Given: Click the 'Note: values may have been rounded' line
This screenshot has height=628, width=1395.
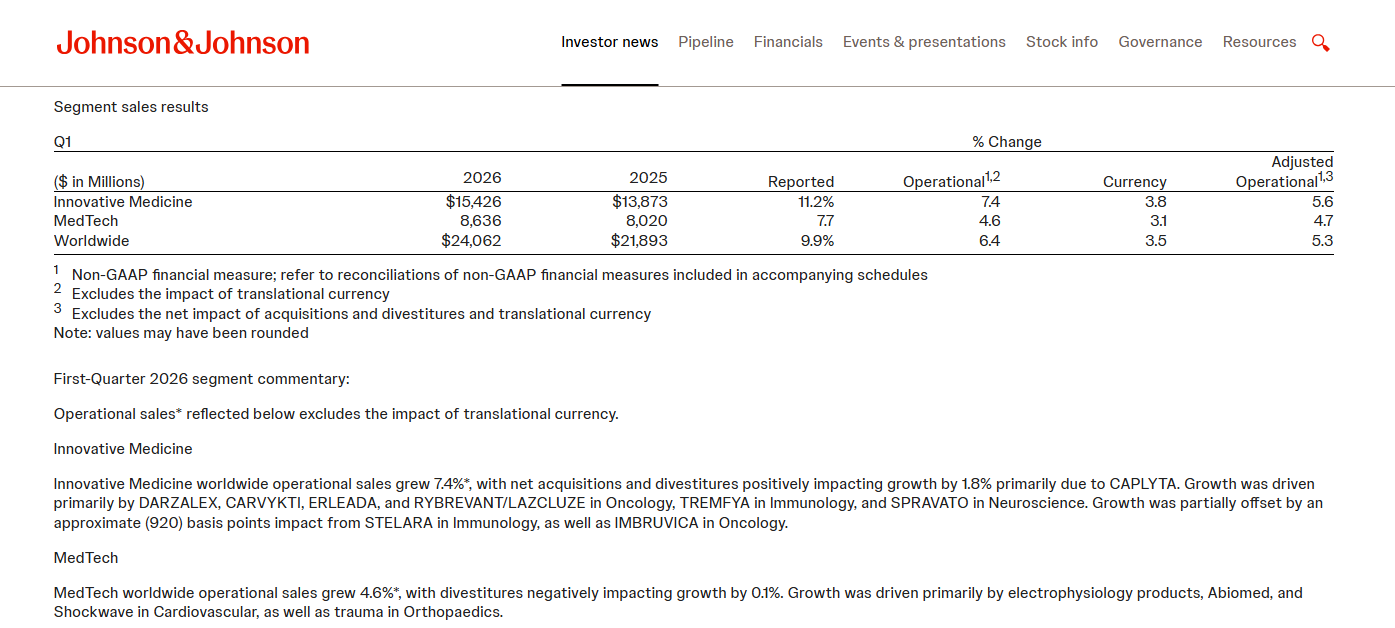Looking at the screenshot, I should click(181, 333).
